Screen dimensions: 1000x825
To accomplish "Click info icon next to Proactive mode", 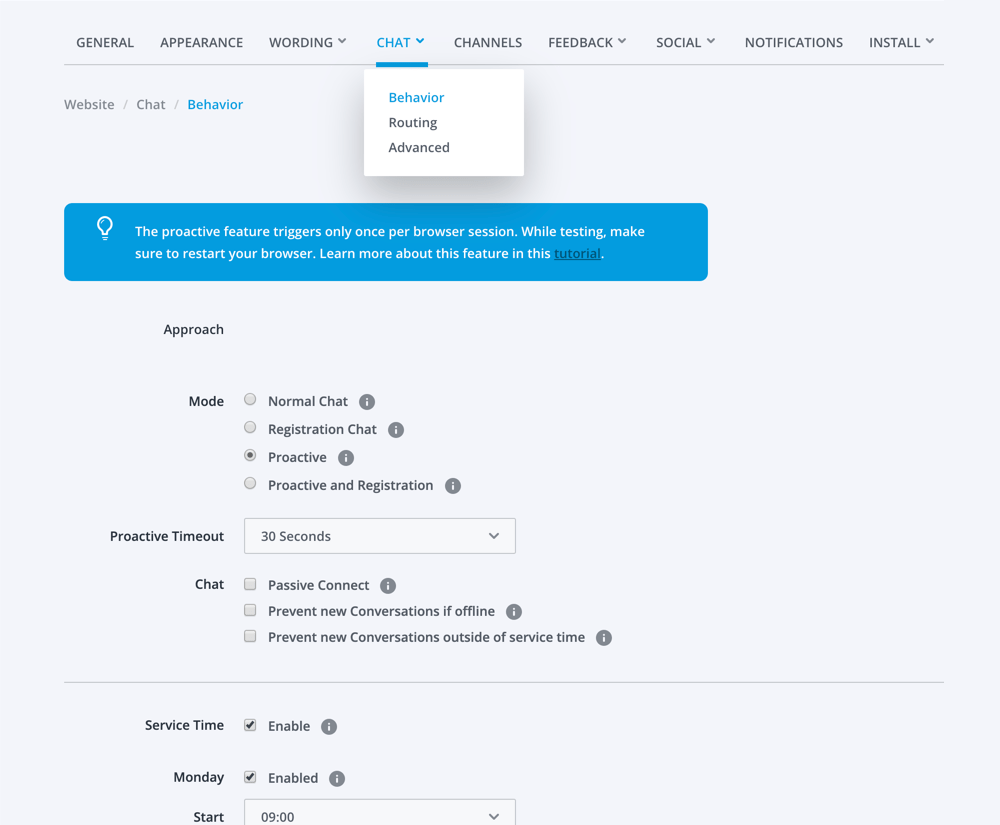I will [346, 458].
